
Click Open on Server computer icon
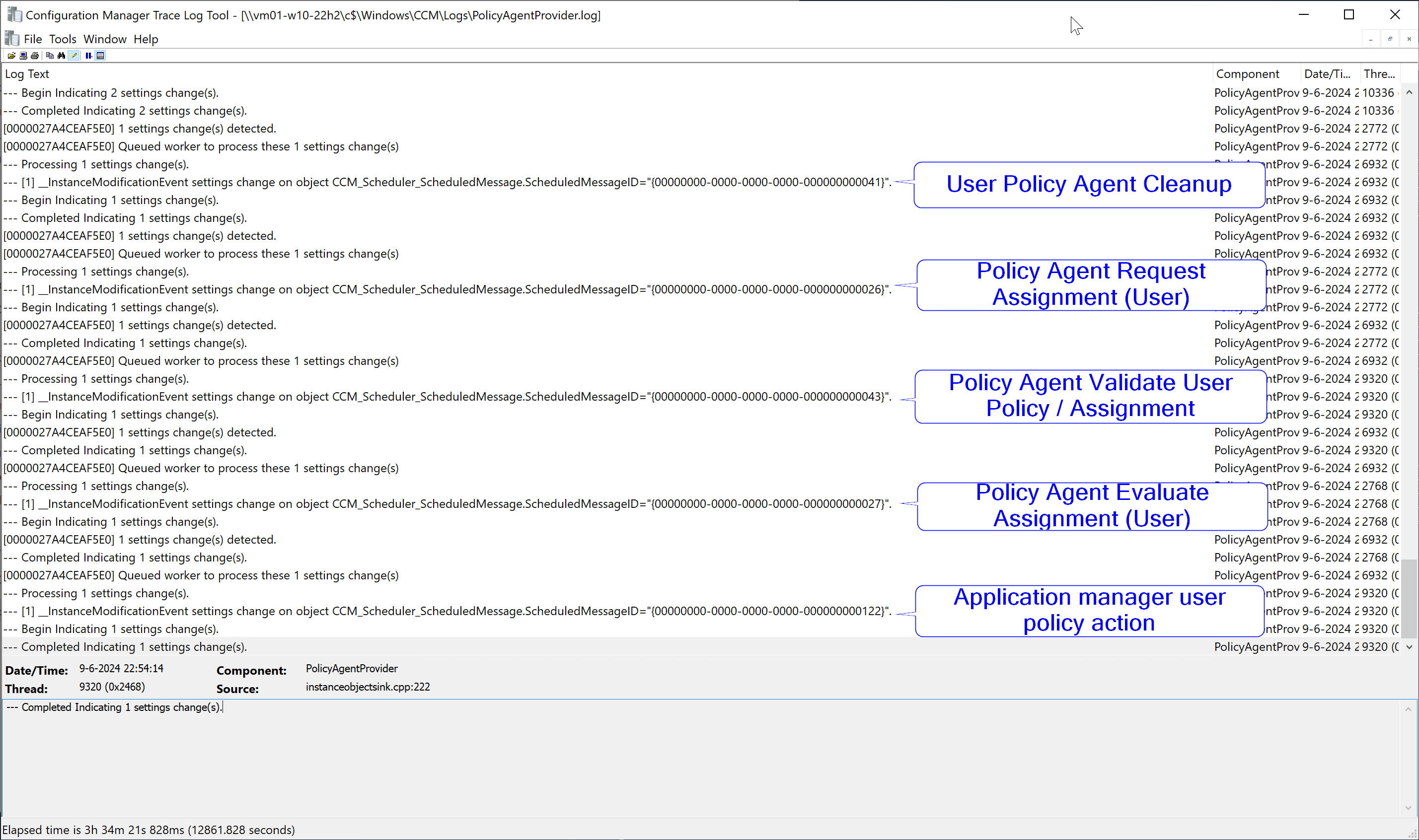point(23,56)
